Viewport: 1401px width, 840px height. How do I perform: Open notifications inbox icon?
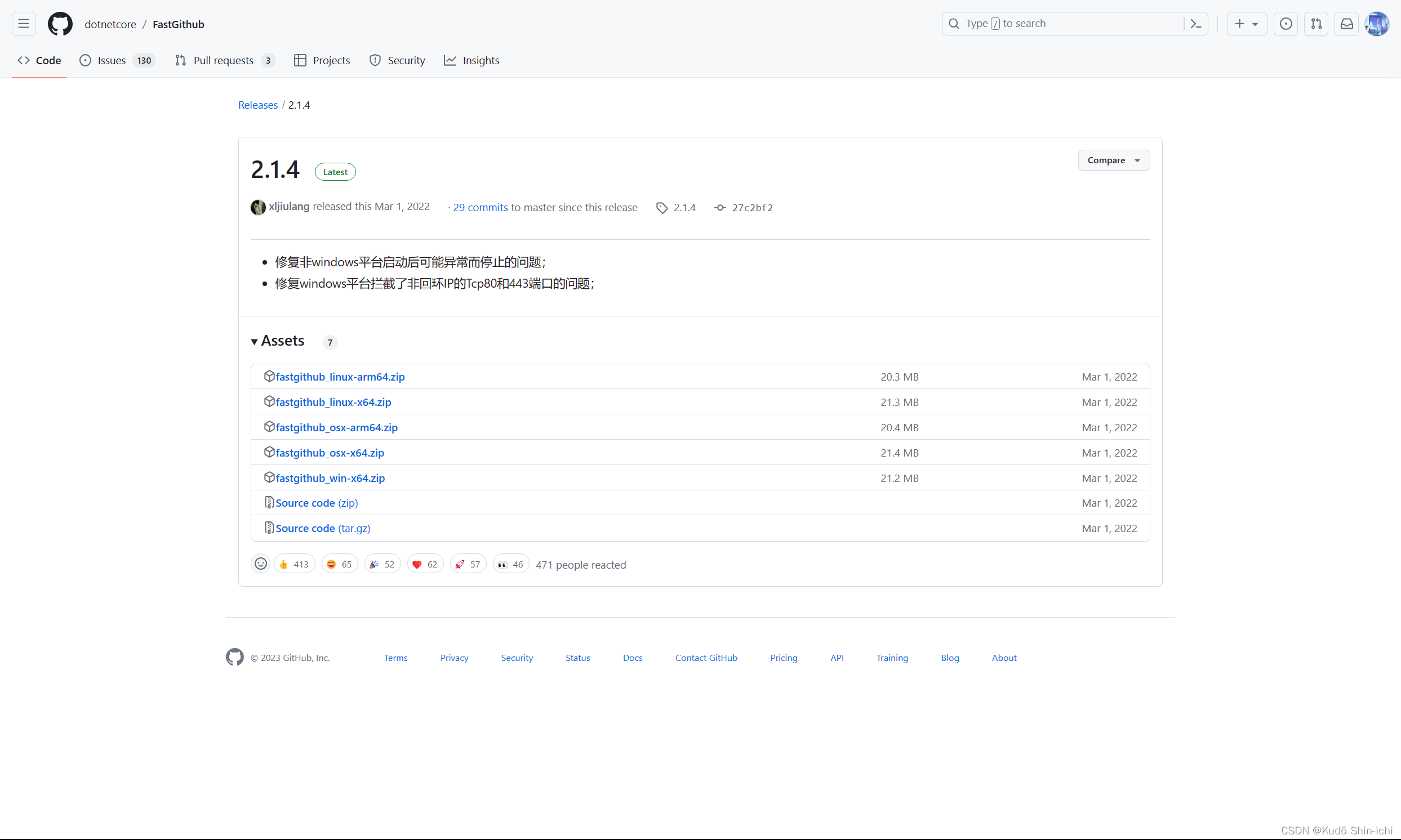(1346, 24)
